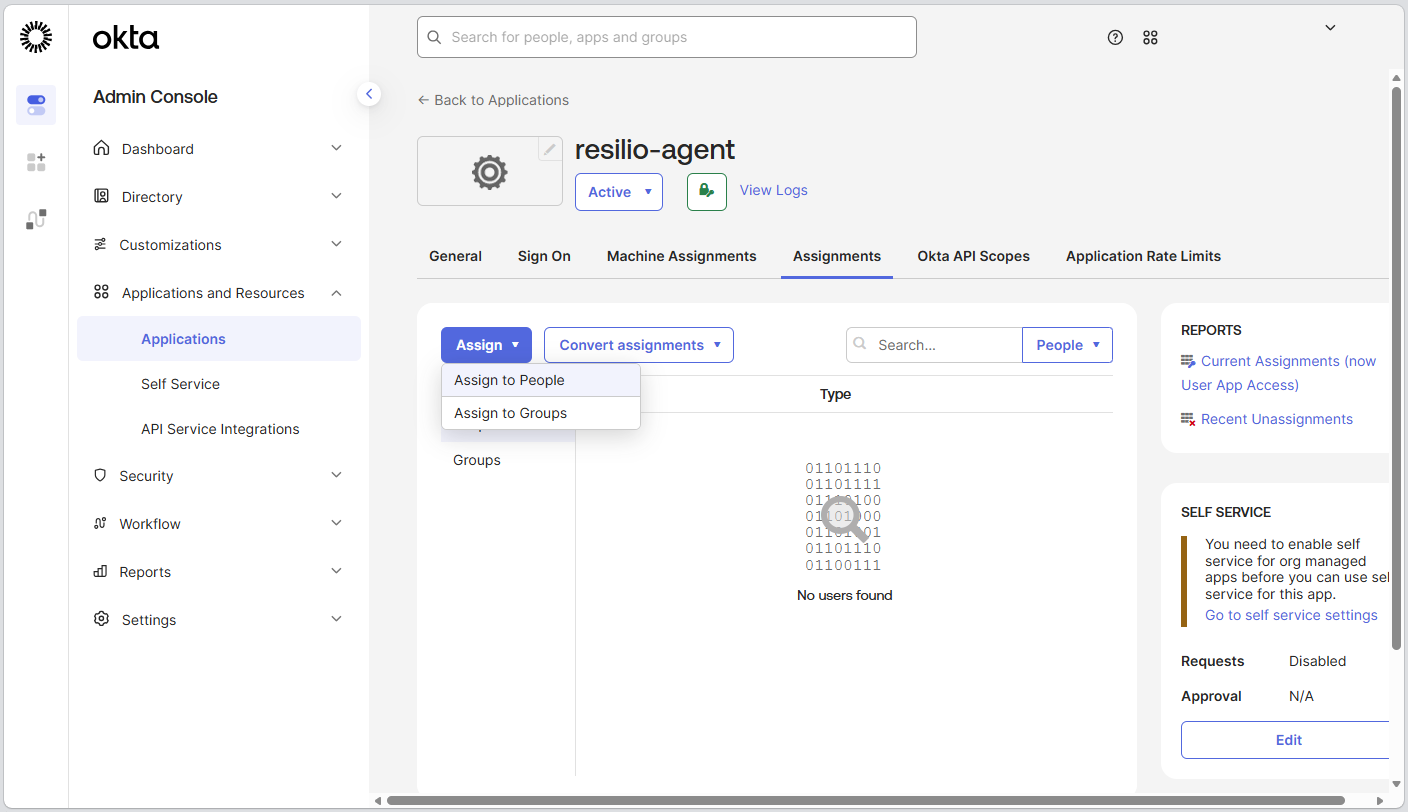Viewport: 1408px width, 812px height.
Task: Click the Okta sunburst logo icon
Action: pos(36,37)
